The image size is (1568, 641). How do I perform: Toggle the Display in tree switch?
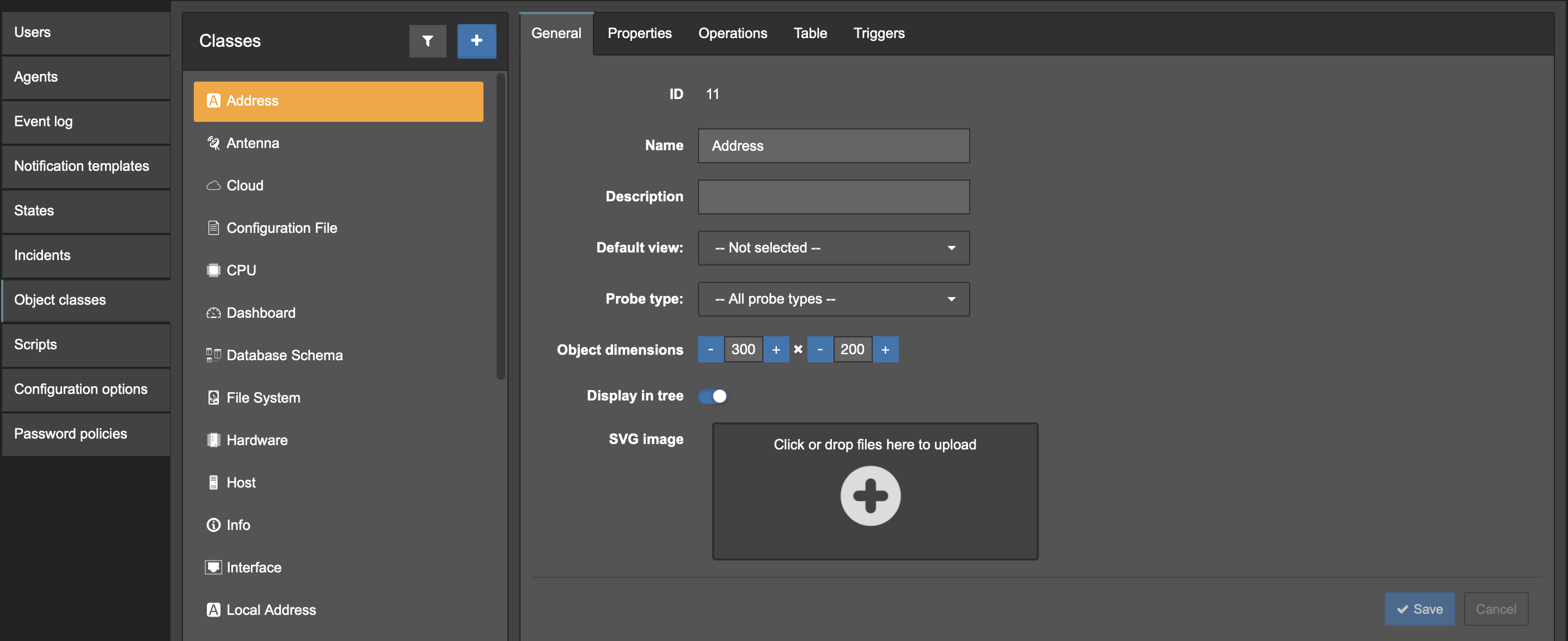[x=712, y=396]
